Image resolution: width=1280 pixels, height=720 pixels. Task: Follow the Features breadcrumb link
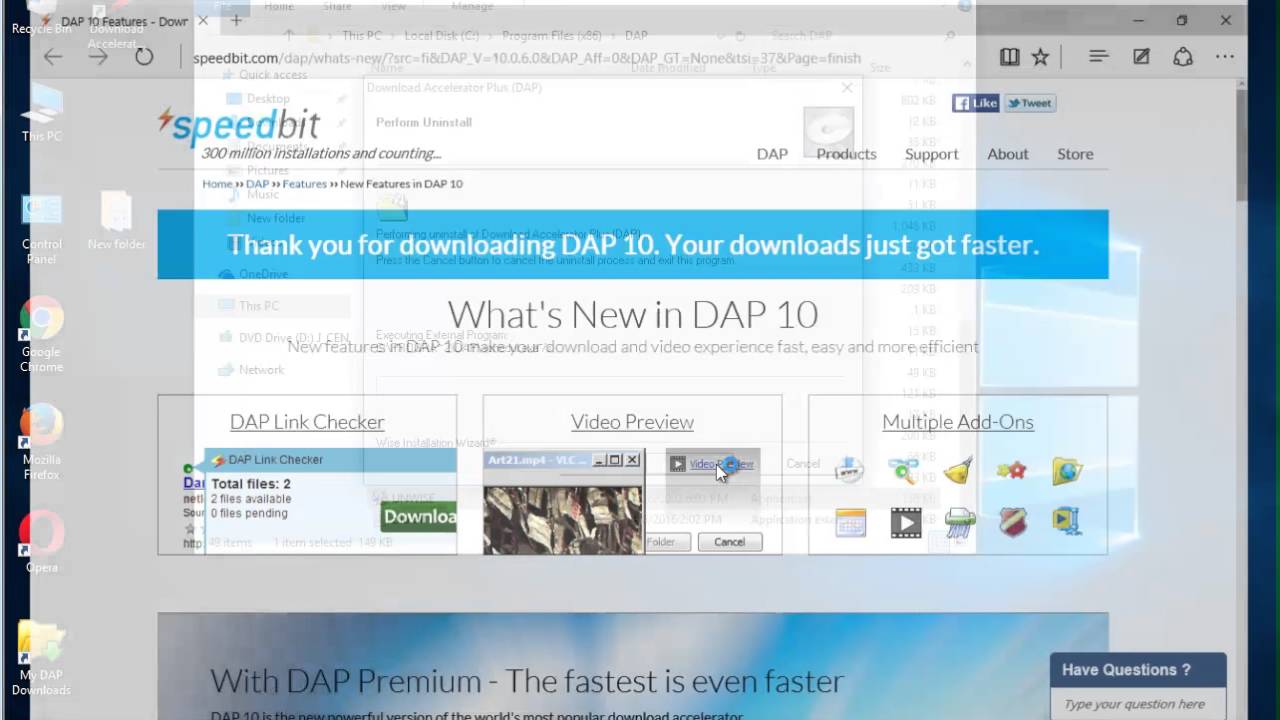click(x=304, y=184)
